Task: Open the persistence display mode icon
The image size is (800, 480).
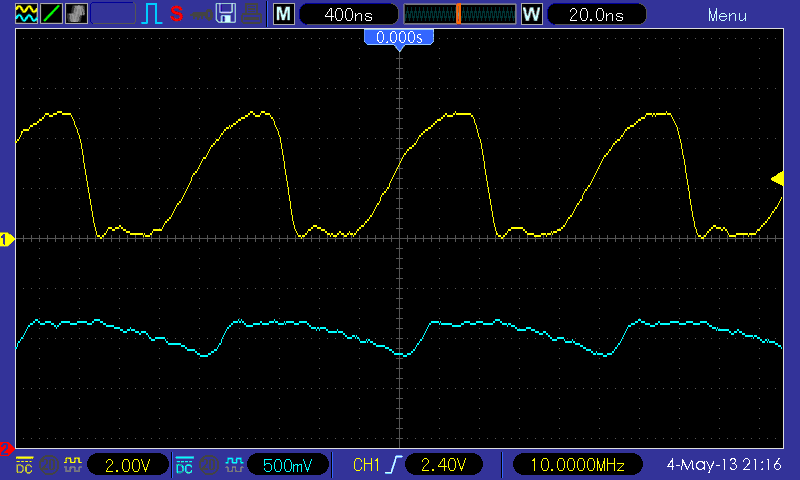Action: click(77, 14)
